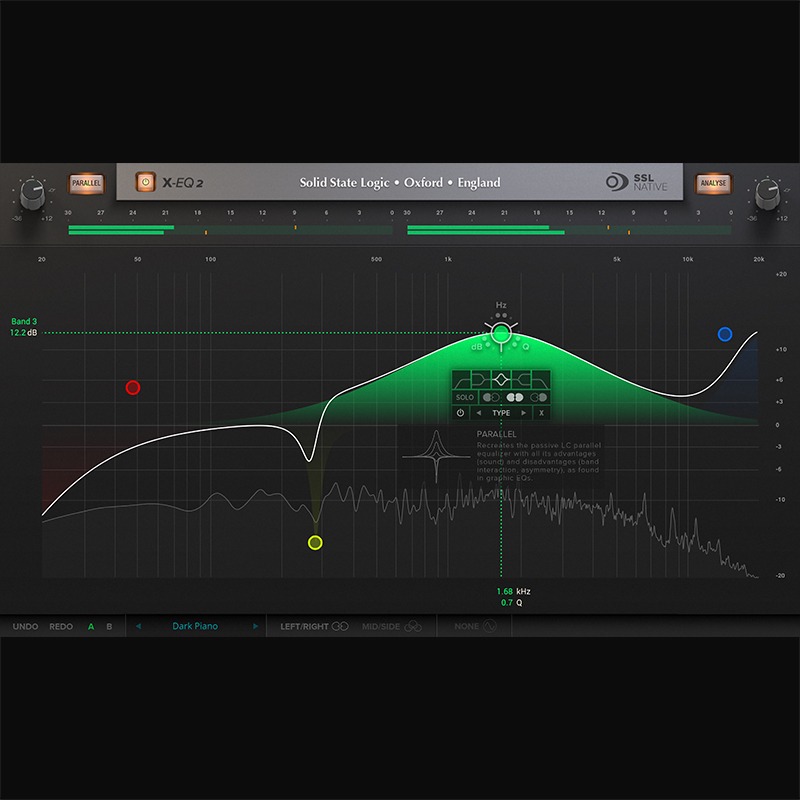Select the red band 1 node
This screenshot has height=800, width=800.
133,388
